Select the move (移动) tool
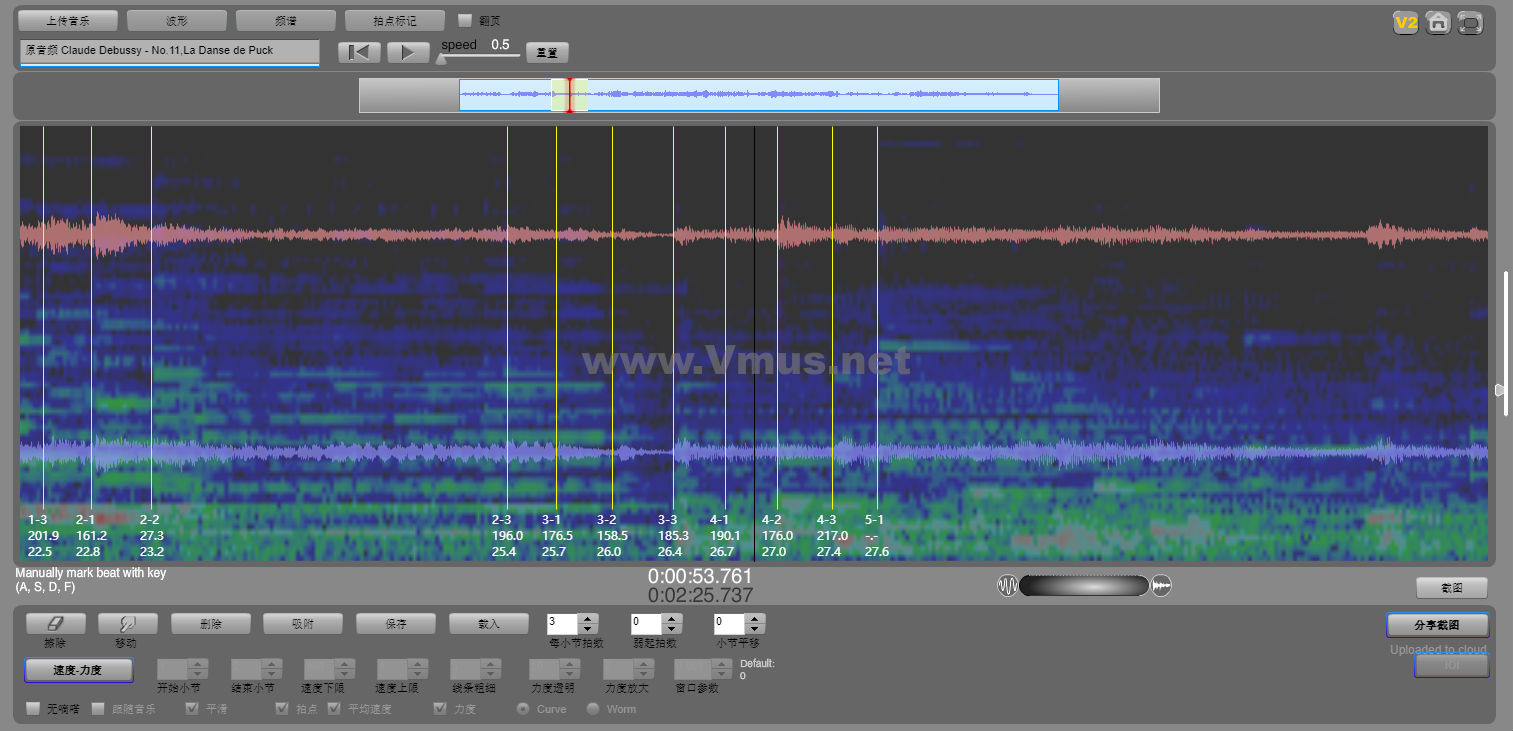1513x731 pixels. coord(127,623)
